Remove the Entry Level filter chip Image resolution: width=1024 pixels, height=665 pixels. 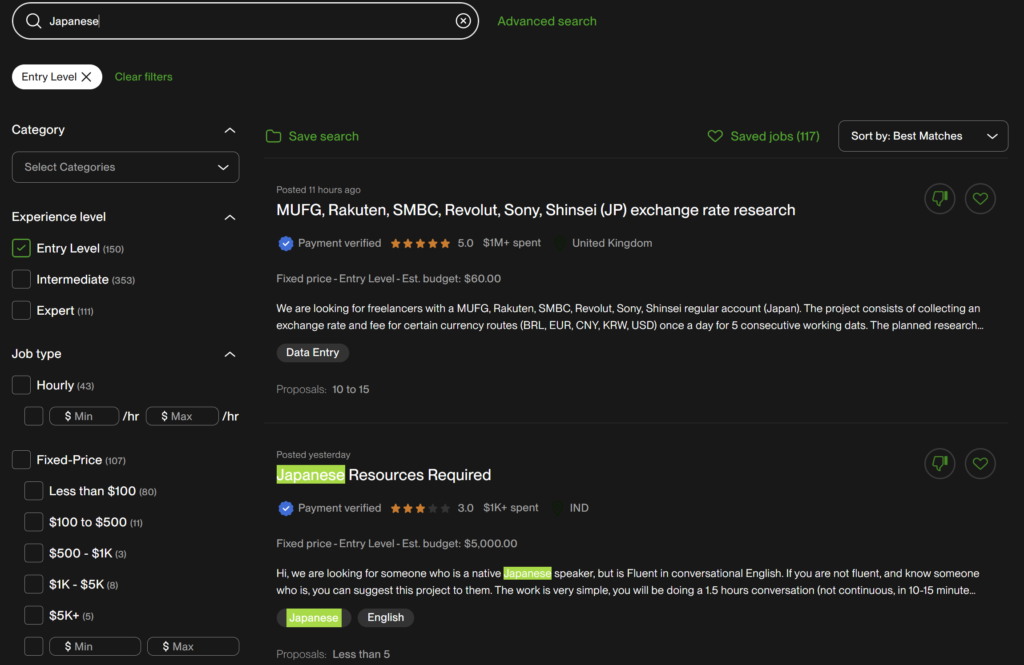[x=87, y=77]
